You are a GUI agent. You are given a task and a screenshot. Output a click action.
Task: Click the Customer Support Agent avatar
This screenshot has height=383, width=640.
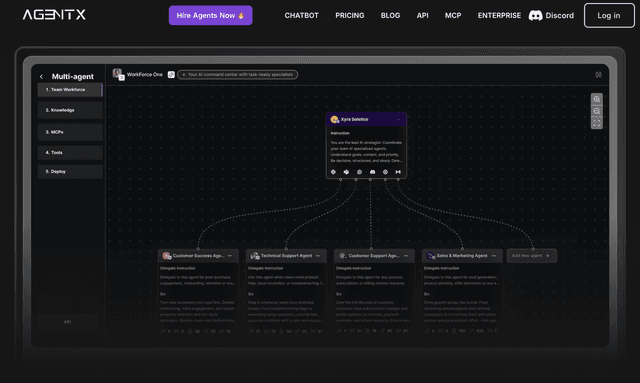[342, 256]
